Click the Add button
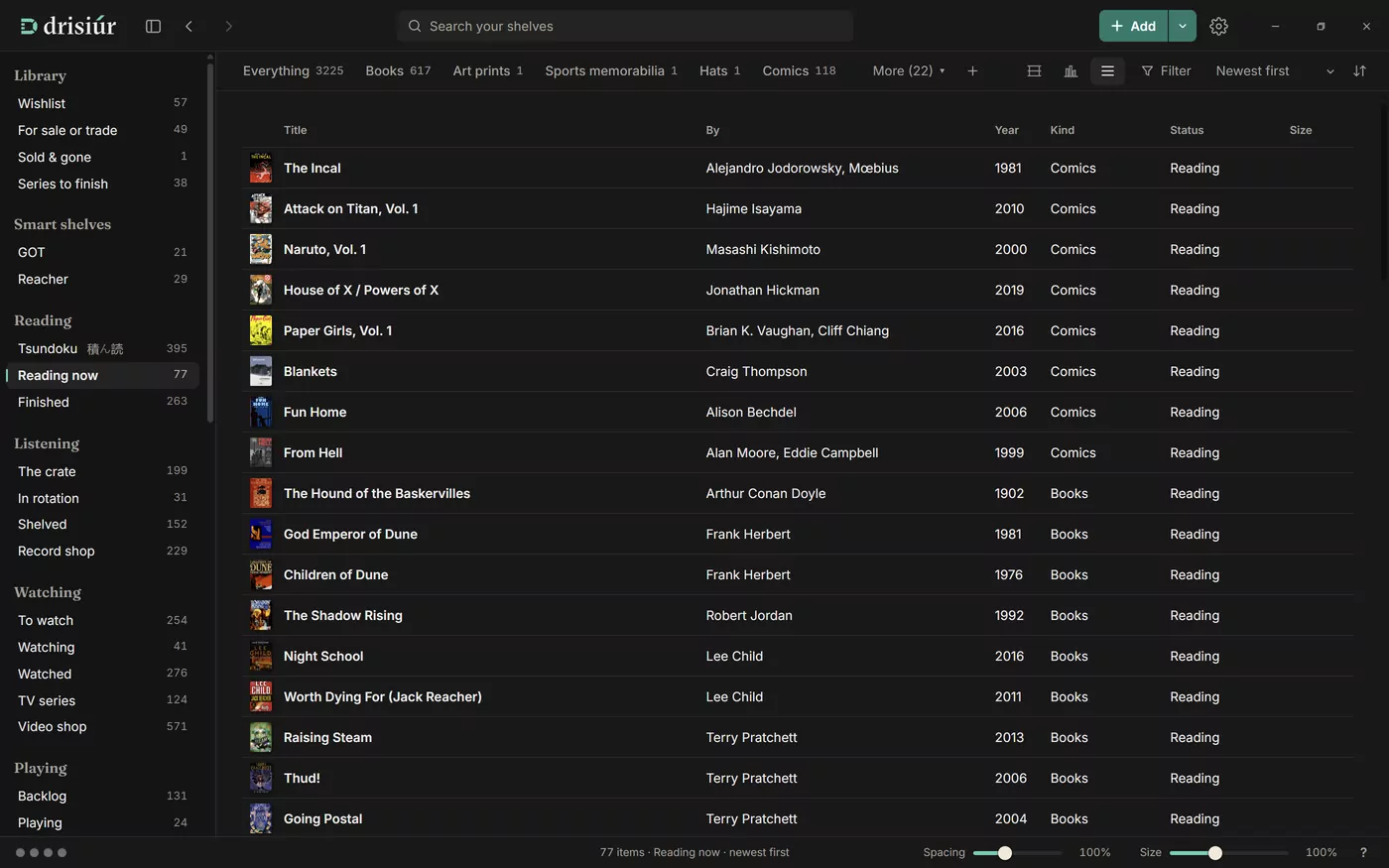The height and width of the screenshot is (868, 1389). pos(1133,26)
